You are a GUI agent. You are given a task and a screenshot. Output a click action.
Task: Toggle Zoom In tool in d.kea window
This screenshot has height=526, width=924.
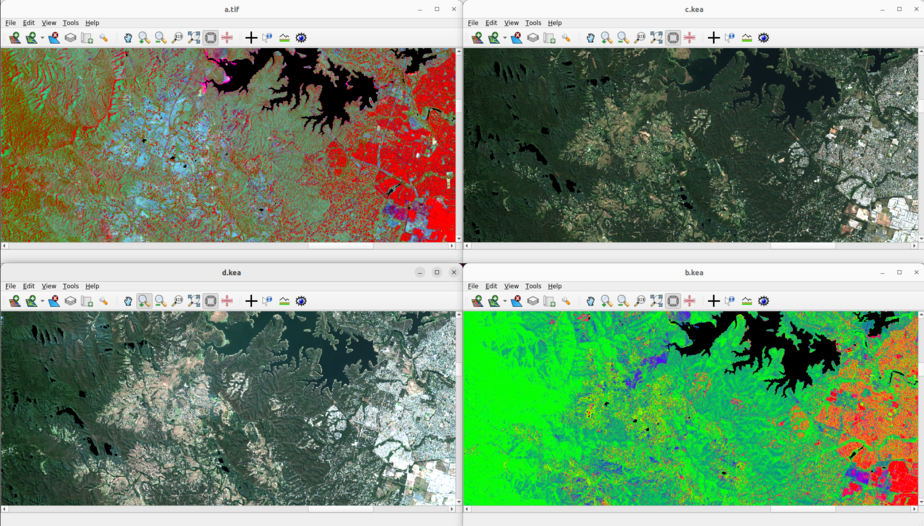point(144,301)
